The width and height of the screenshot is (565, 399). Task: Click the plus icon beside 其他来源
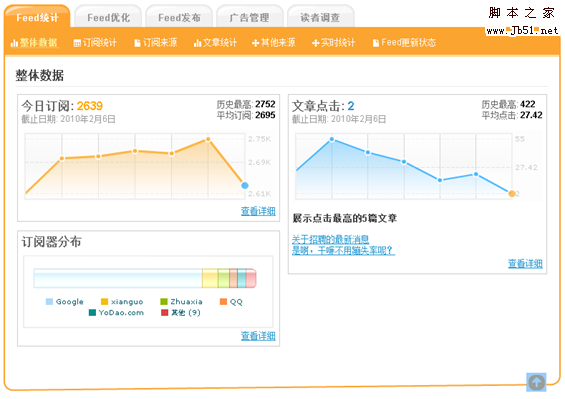(255, 43)
